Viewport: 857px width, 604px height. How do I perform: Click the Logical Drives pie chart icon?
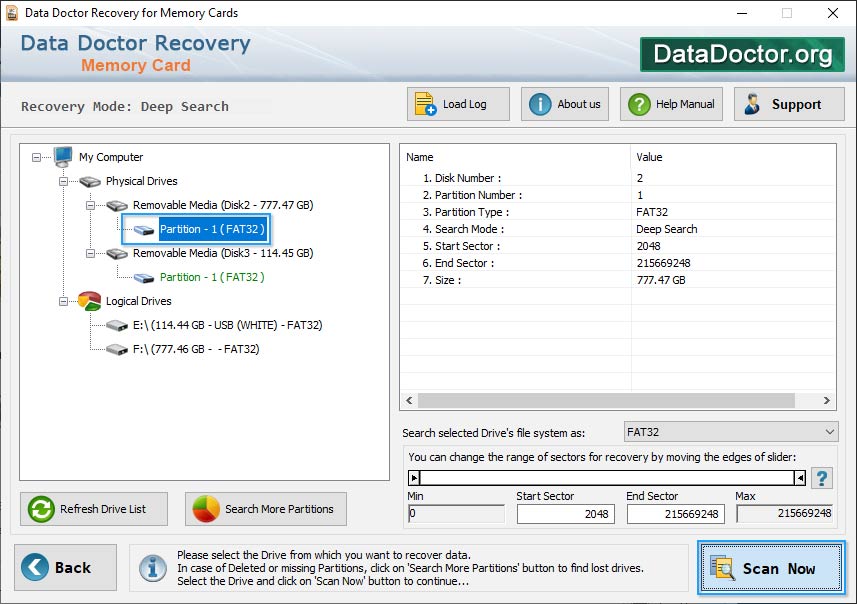tap(90, 301)
